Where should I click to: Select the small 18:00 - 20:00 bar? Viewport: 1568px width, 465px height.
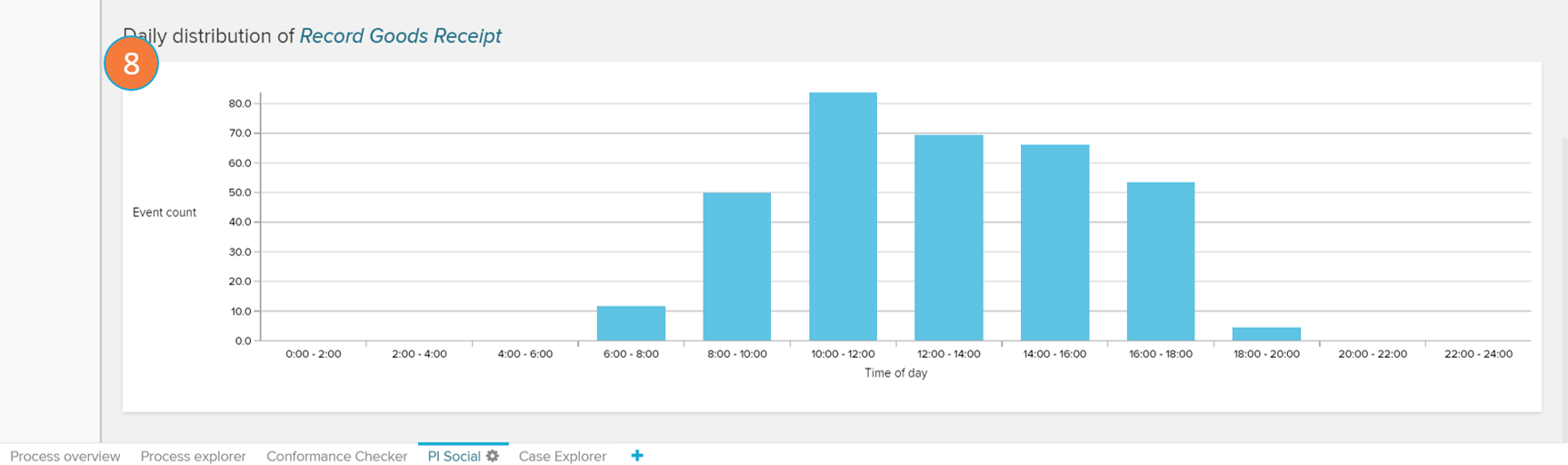1266,334
